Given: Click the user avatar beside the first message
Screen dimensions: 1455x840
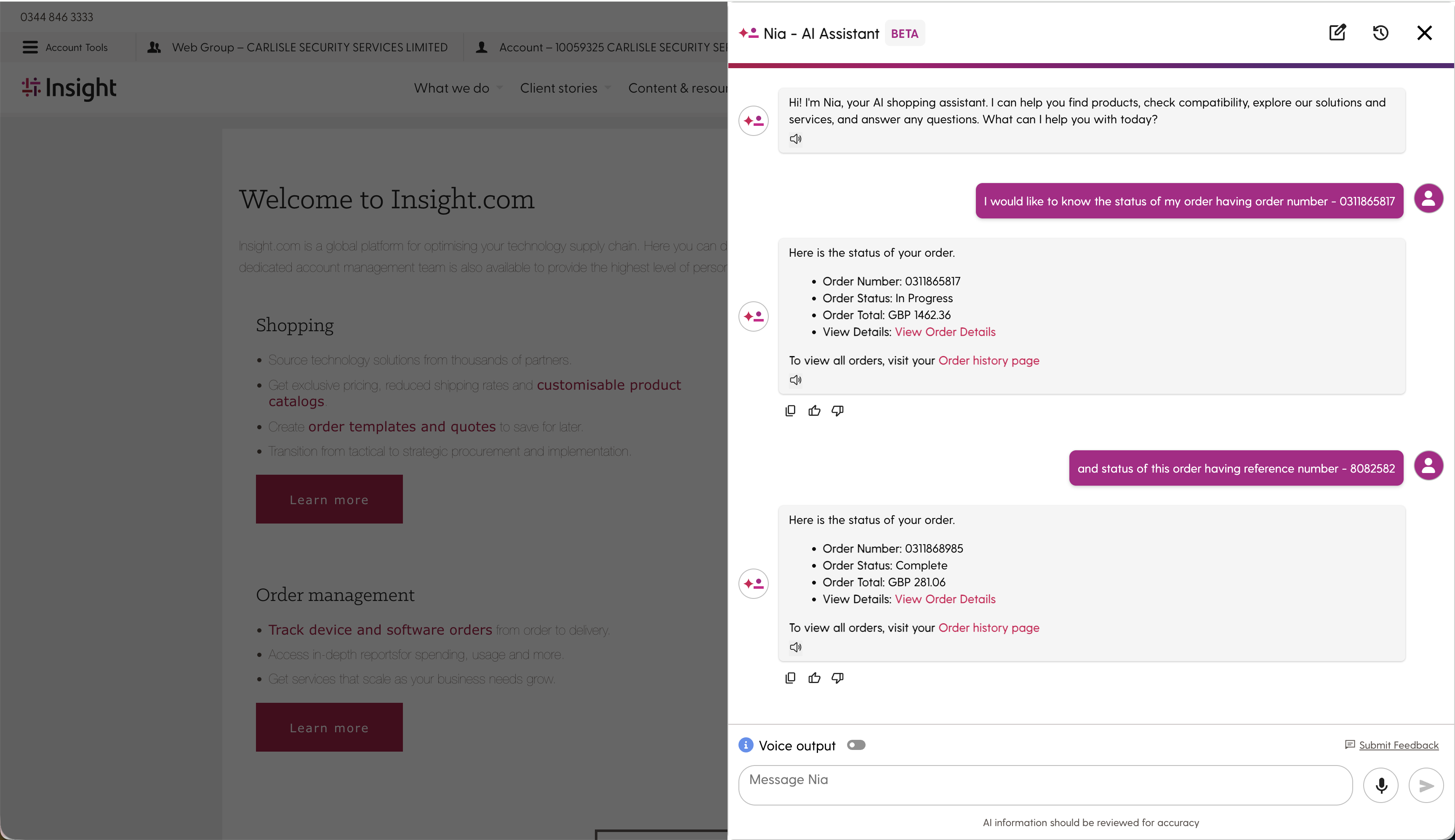Looking at the screenshot, I should pos(1428,199).
